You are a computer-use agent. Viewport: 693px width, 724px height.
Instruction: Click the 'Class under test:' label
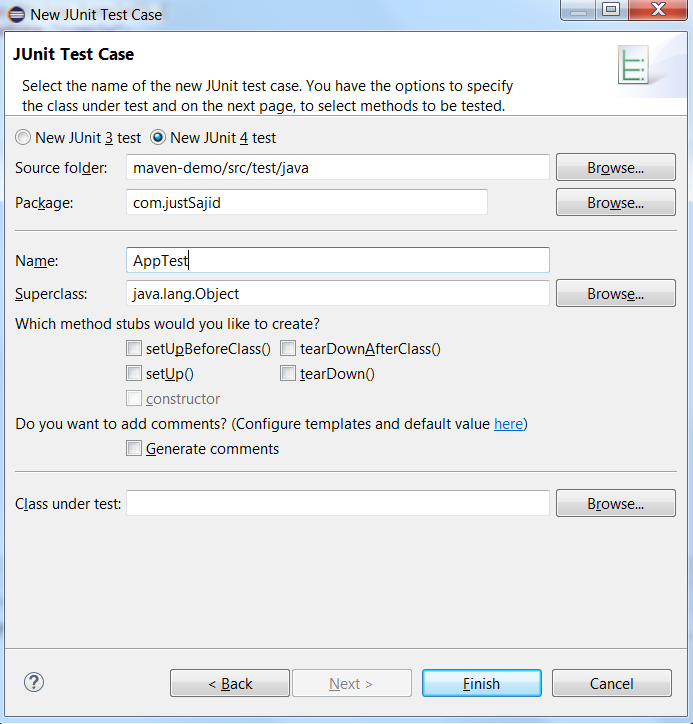click(x=68, y=504)
